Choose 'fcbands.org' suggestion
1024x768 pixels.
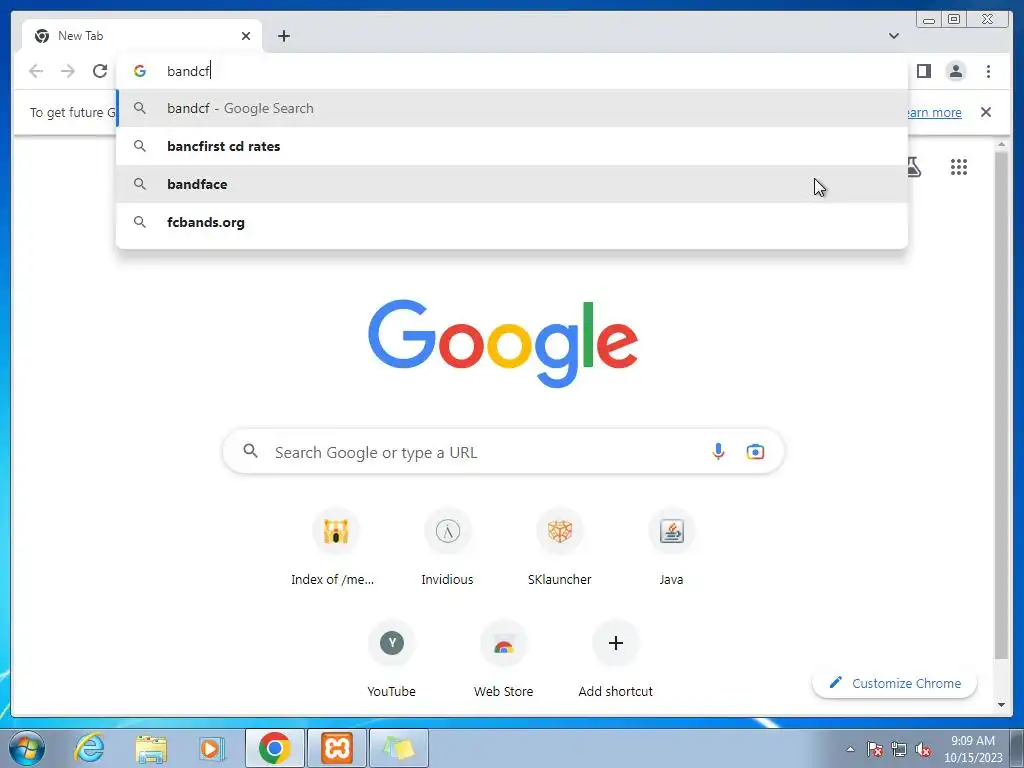(512, 222)
